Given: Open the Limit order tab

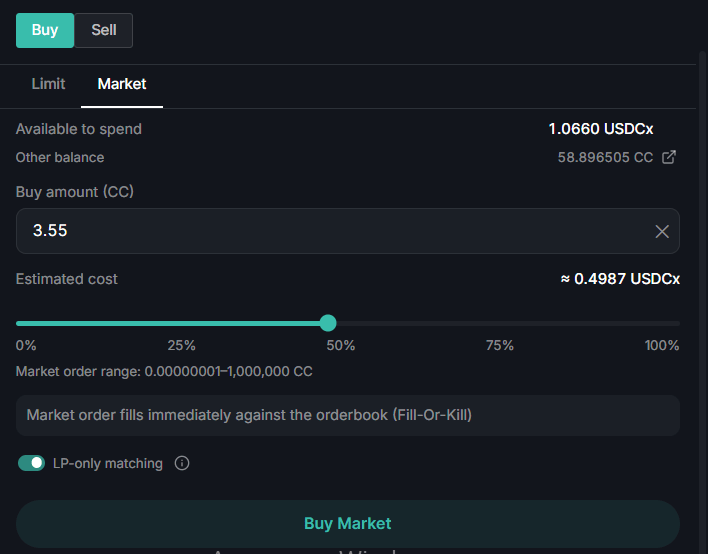Looking at the screenshot, I should click(x=48, y=84).
